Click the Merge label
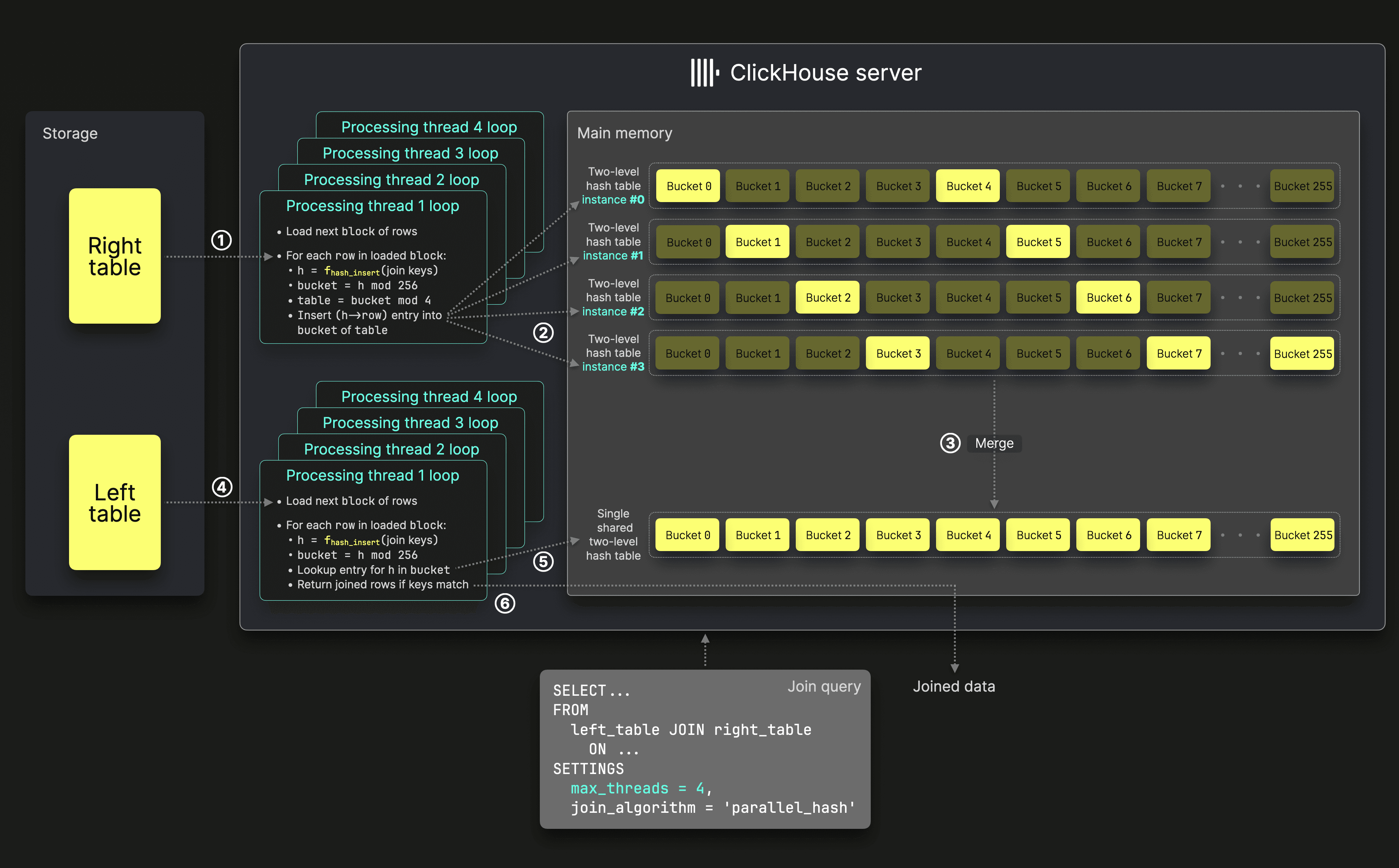Image resolution: width=1399 pixels, height=868 pixels. [994, 443]
